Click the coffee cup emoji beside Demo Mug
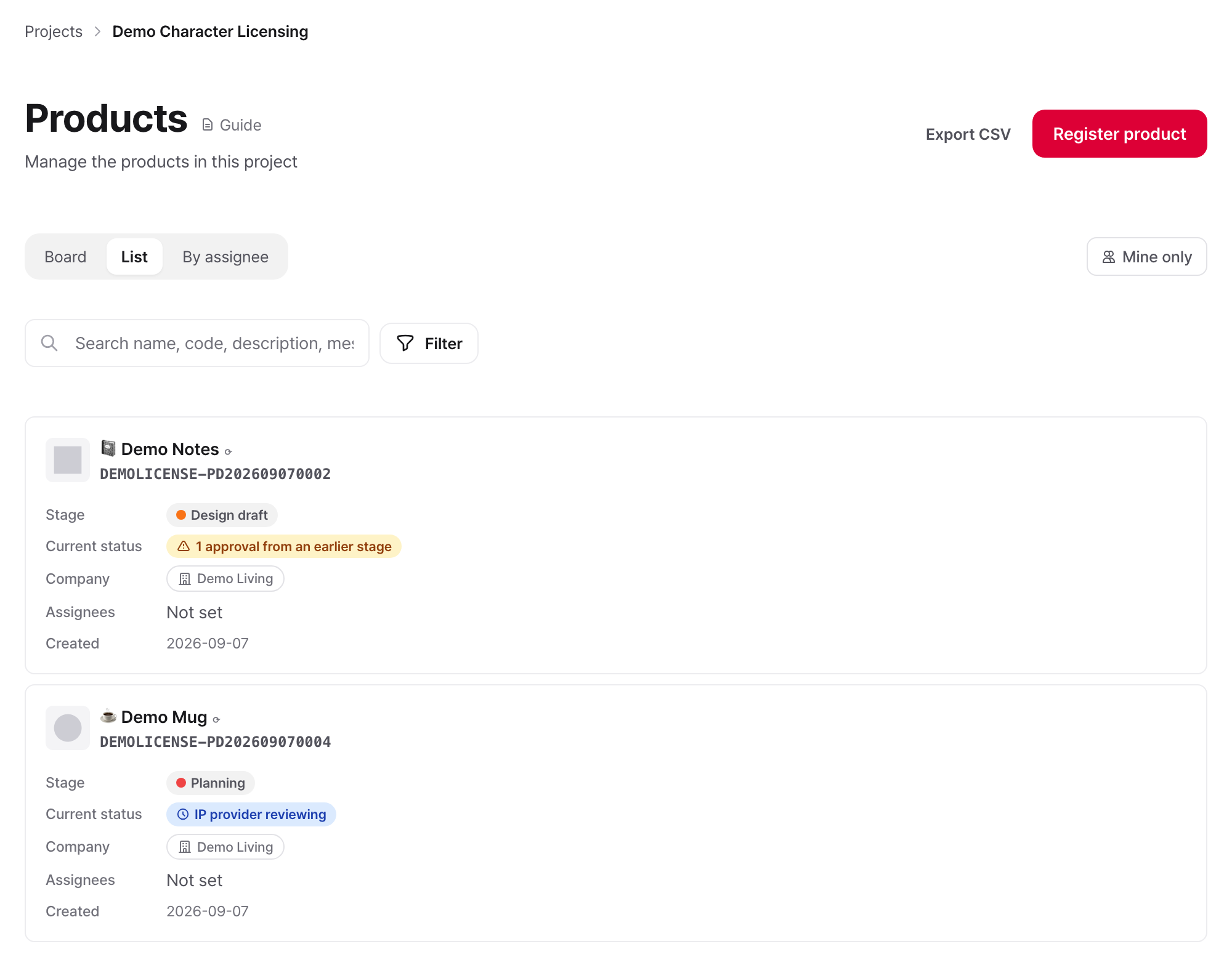Viewport: 1232px width, 973px height. click(x=108, y=716)
